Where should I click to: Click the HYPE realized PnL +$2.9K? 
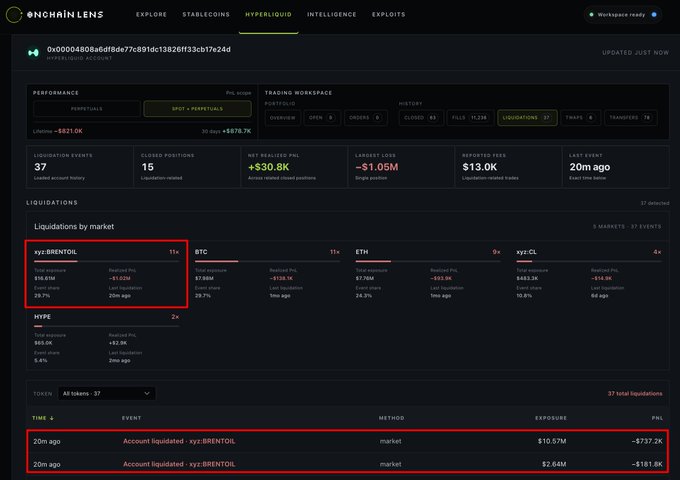118,343
